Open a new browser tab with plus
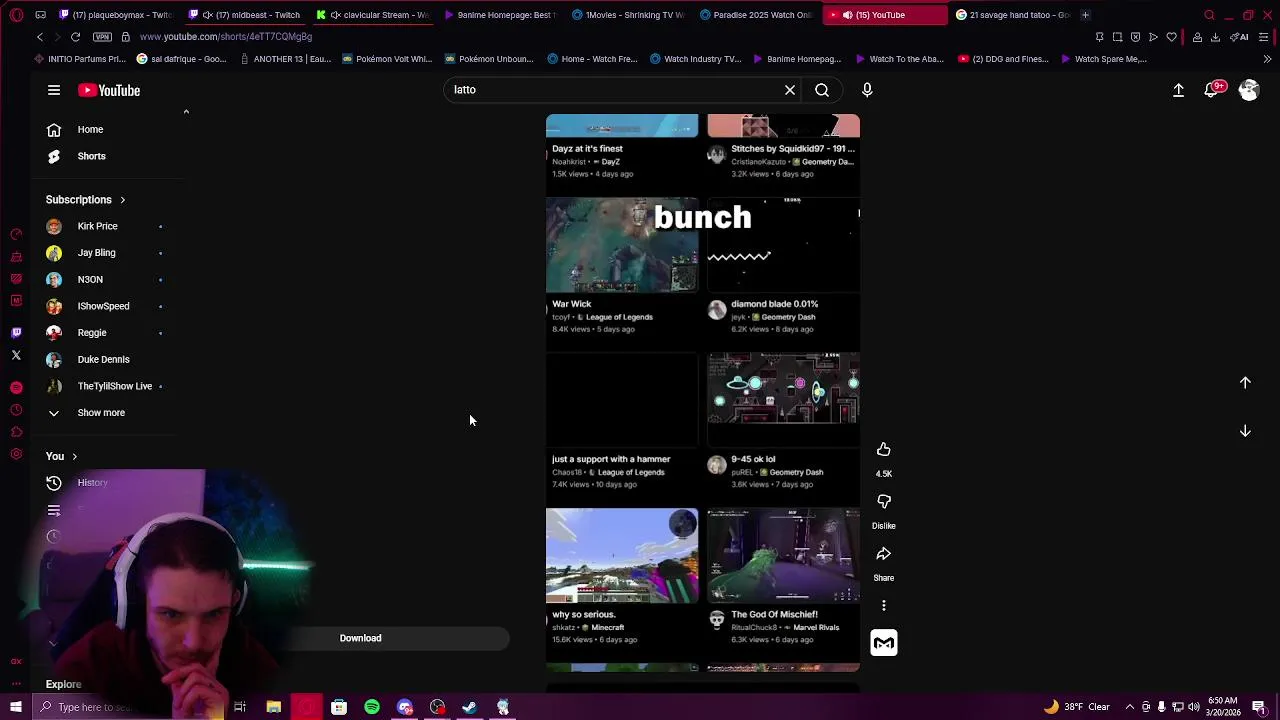 point(1085,15)
